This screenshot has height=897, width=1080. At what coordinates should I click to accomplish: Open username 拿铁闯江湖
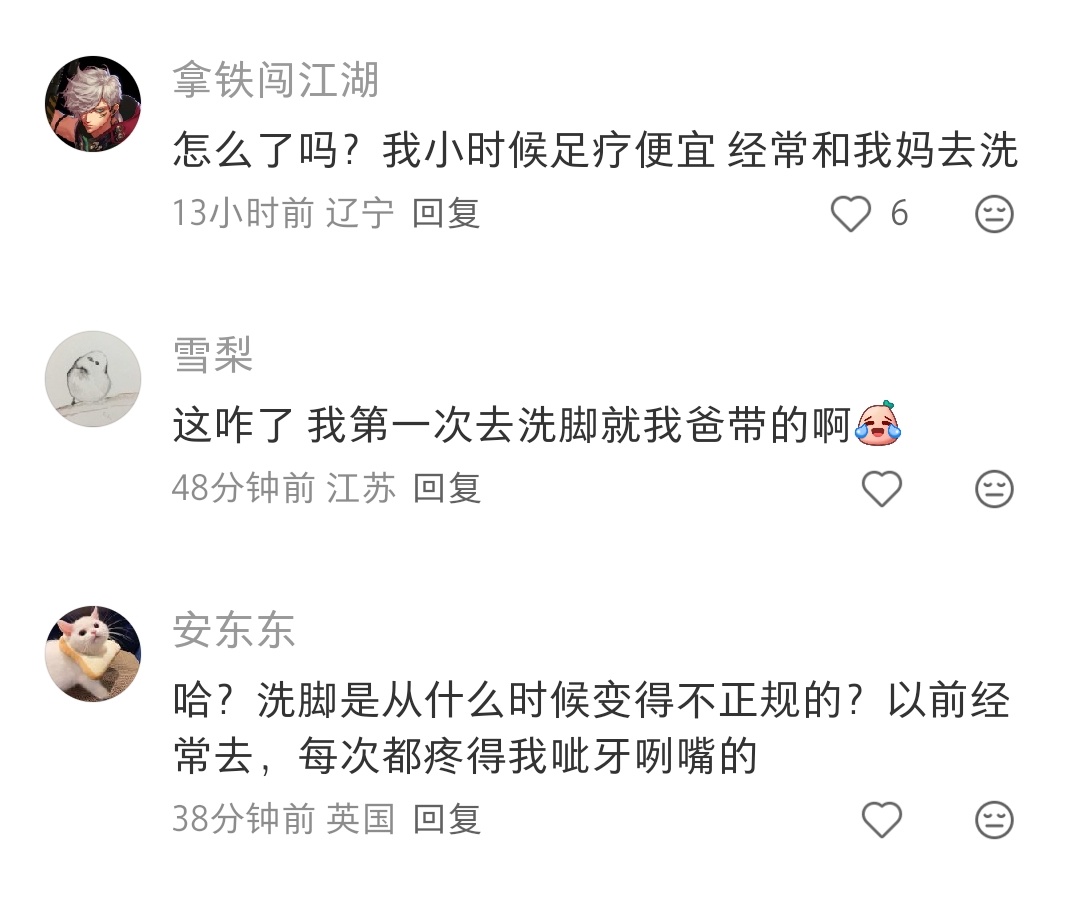tap(276, 79)
